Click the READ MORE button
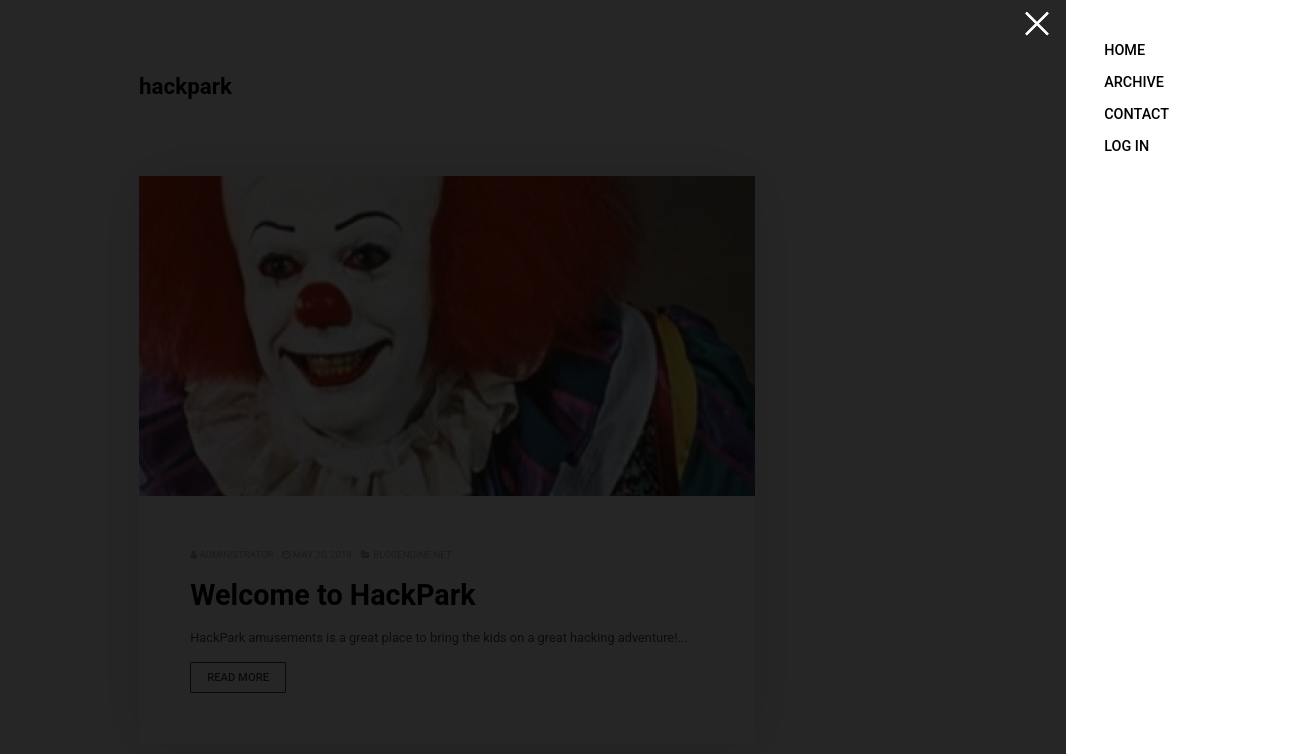The width and height of the screenshot is (1298, 754). pos(238,677)
